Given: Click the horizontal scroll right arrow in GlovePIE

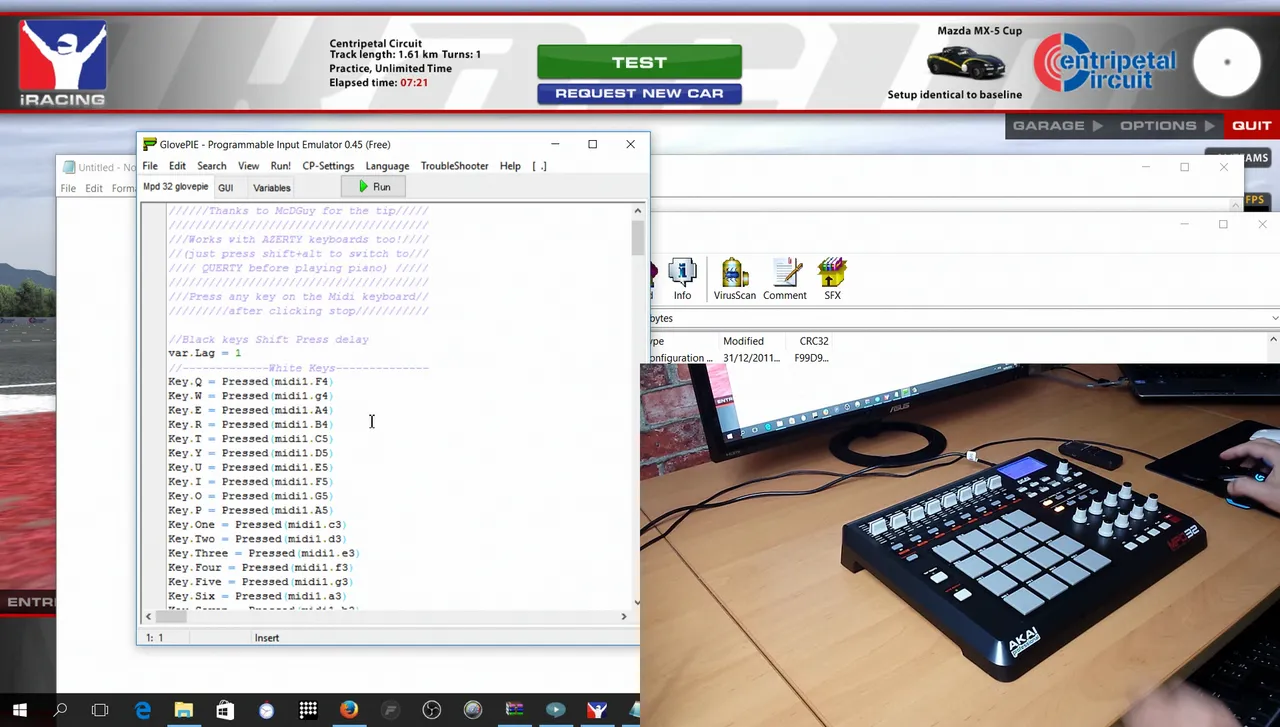Looking at the screenshot, I should click(624, 616).
